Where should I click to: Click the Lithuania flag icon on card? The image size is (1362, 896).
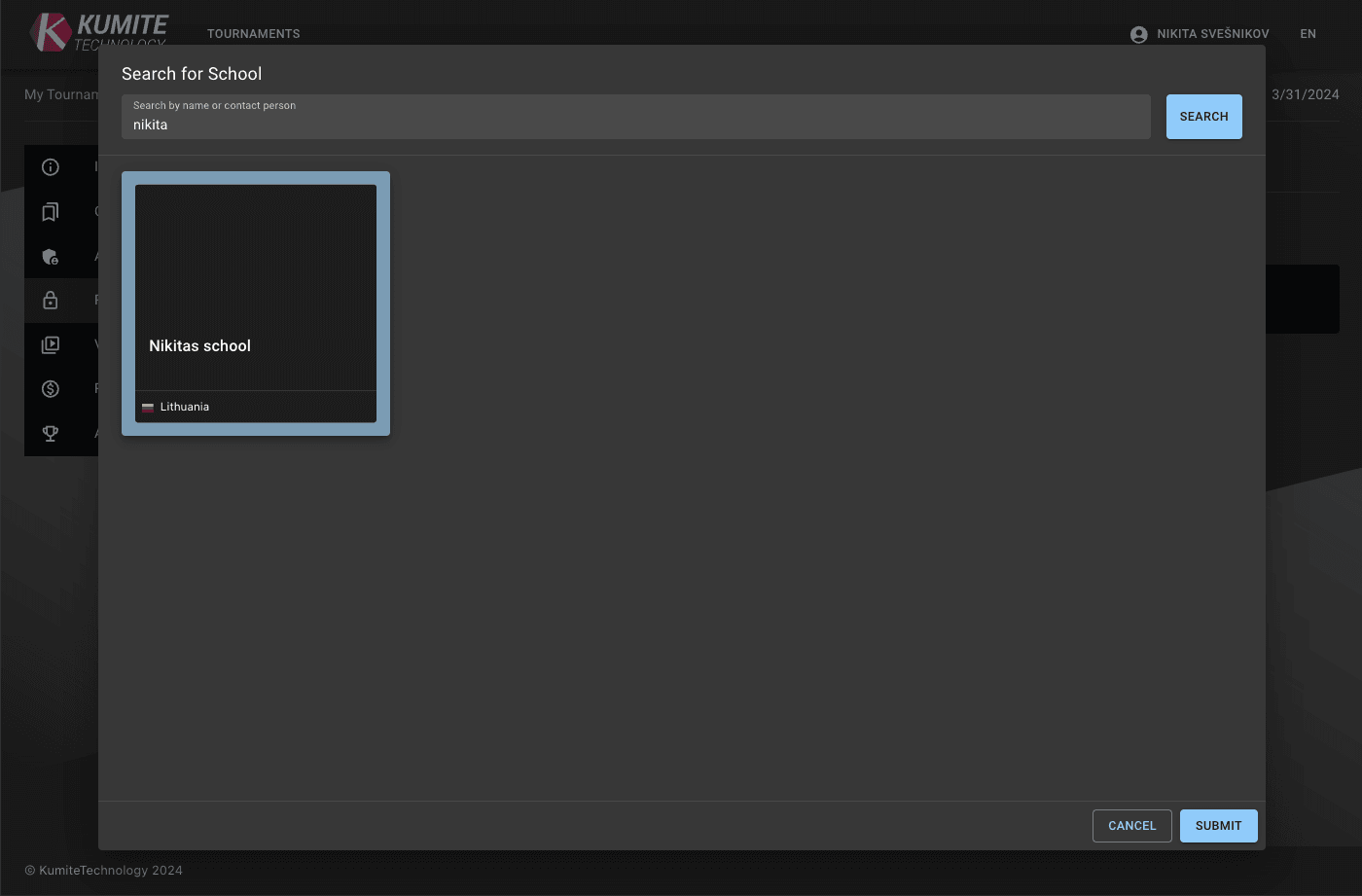(x=148, y=408)
